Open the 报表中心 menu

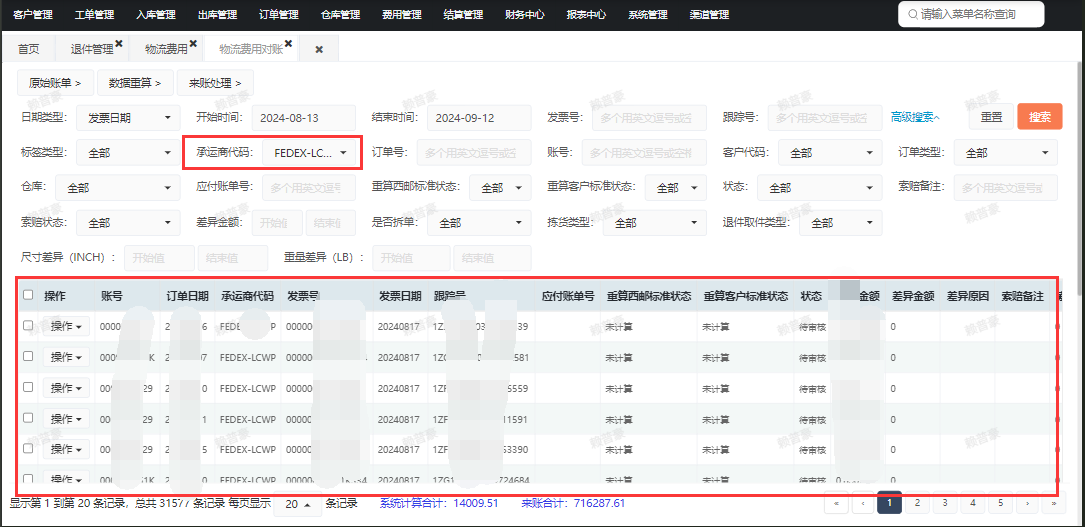586,15
